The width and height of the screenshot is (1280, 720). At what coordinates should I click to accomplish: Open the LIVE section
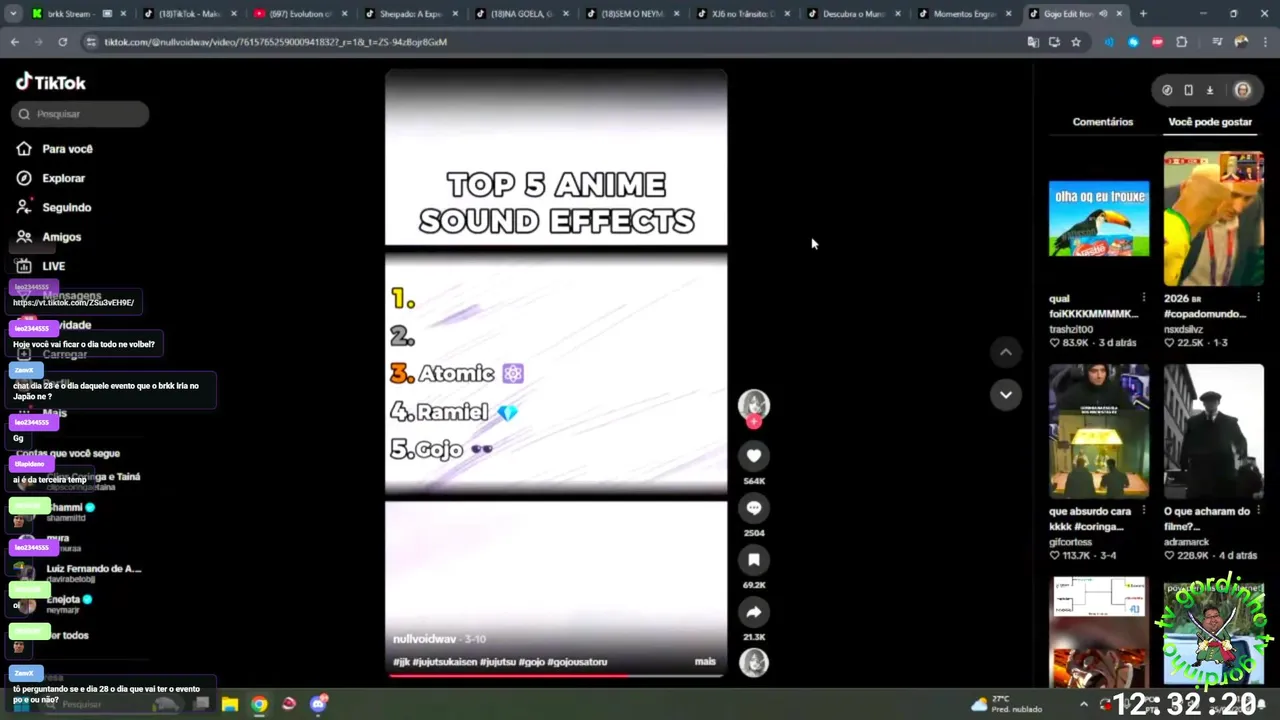[x=41, y=266]
